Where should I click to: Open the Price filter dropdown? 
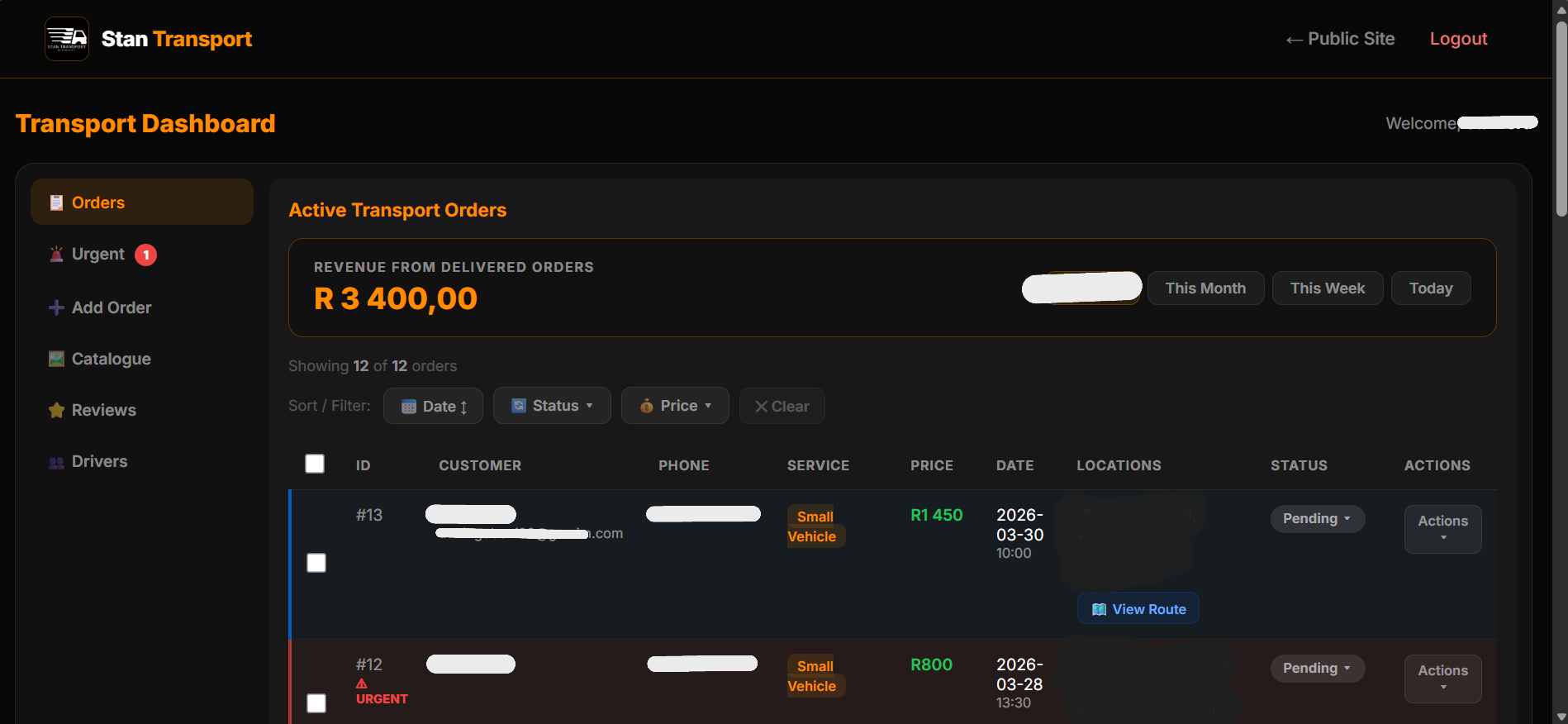click(675, 406)
